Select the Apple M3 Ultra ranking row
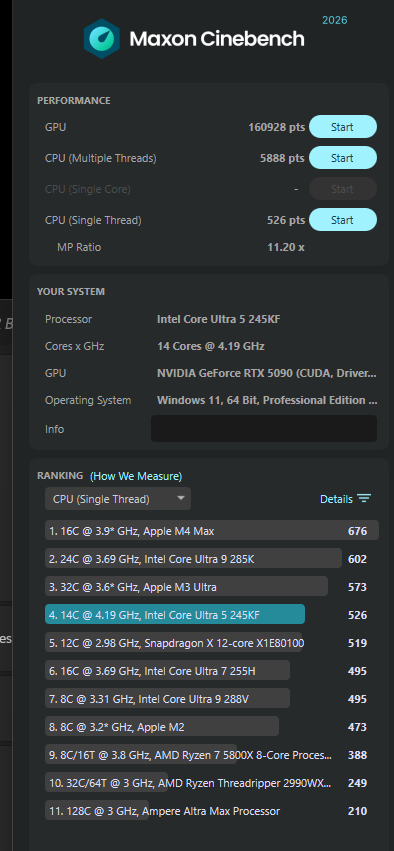 pos(186,587)
